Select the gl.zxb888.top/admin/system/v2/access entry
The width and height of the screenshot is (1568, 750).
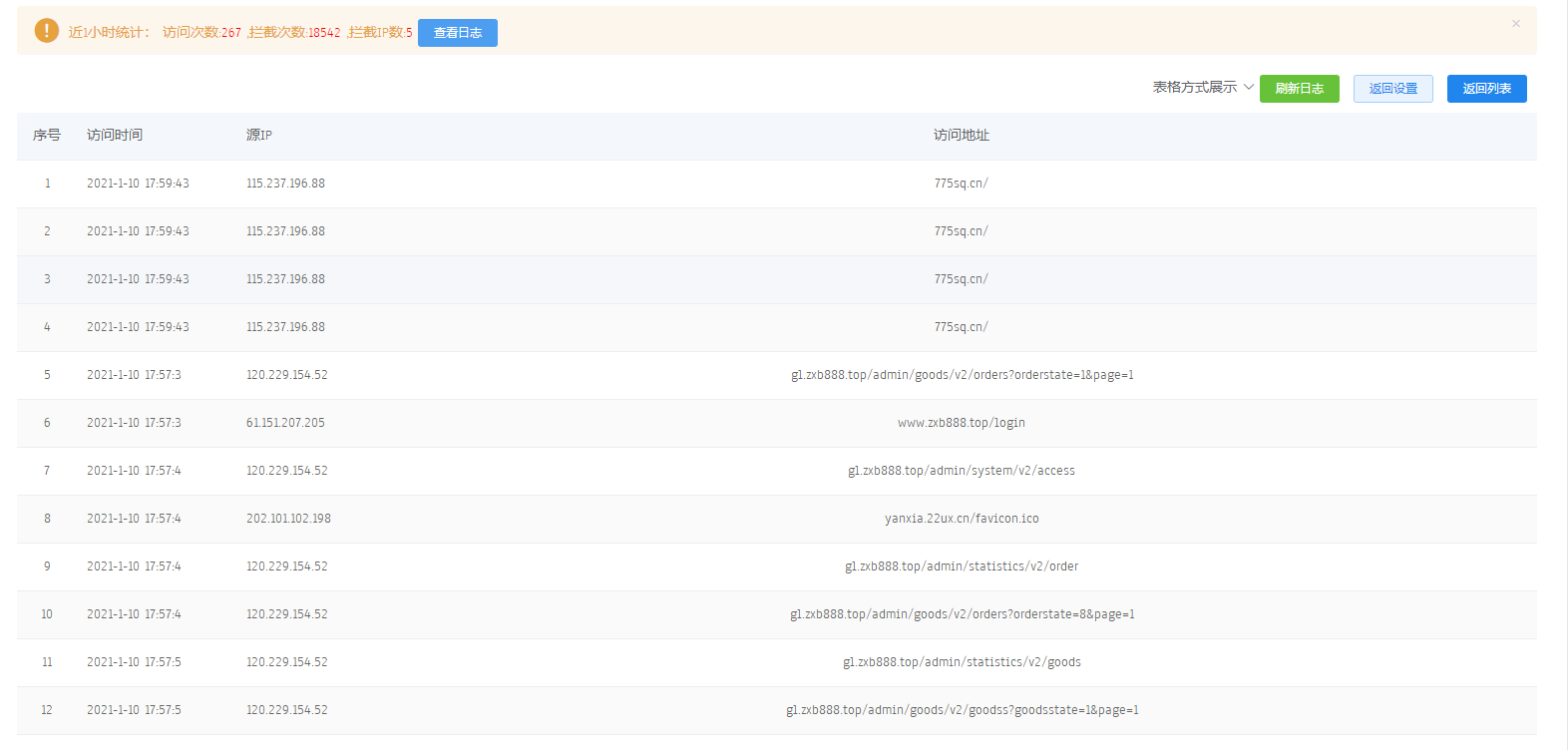pos(961,471)
